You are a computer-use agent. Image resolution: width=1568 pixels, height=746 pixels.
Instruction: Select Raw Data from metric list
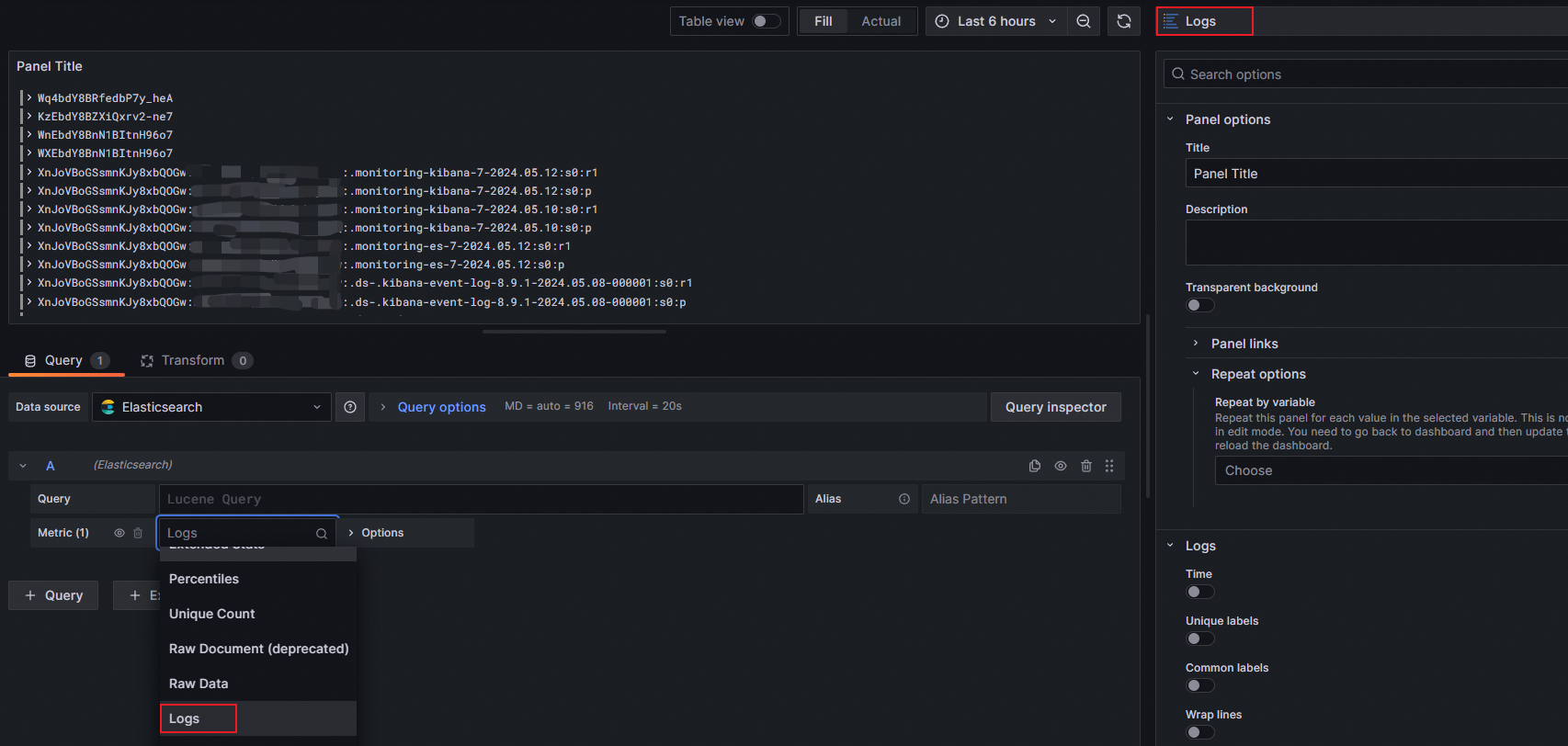click(199, 684)
